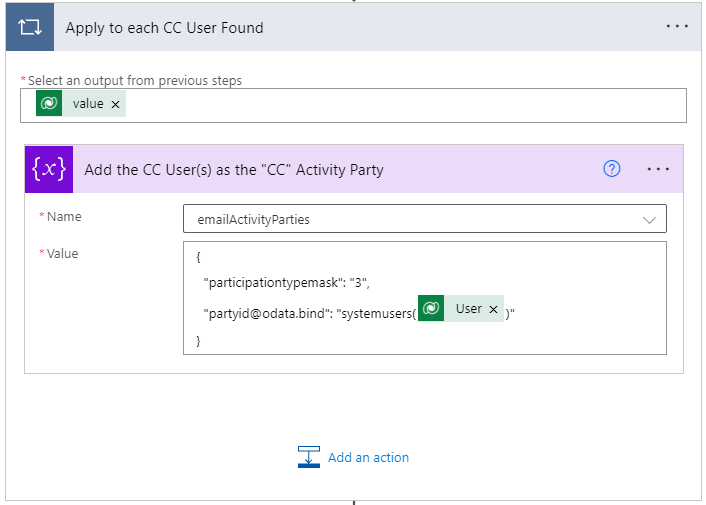
Task: Select the User dynamic content token
Action: click(468, 310)
